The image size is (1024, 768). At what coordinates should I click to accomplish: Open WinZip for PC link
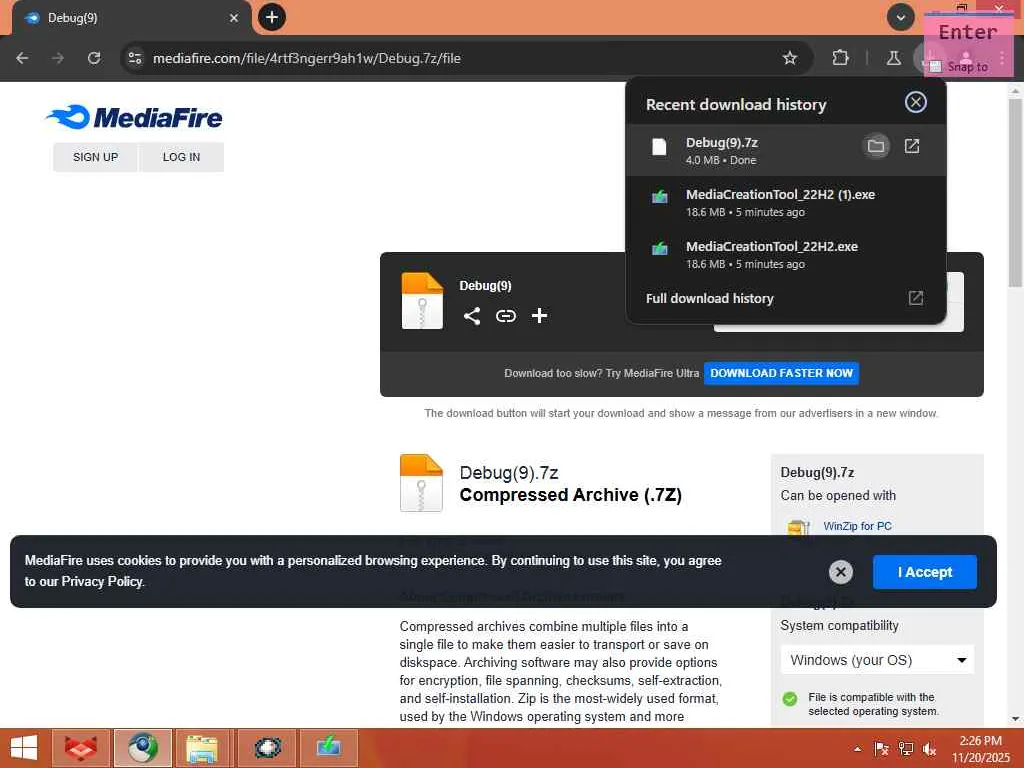[857, 526]
